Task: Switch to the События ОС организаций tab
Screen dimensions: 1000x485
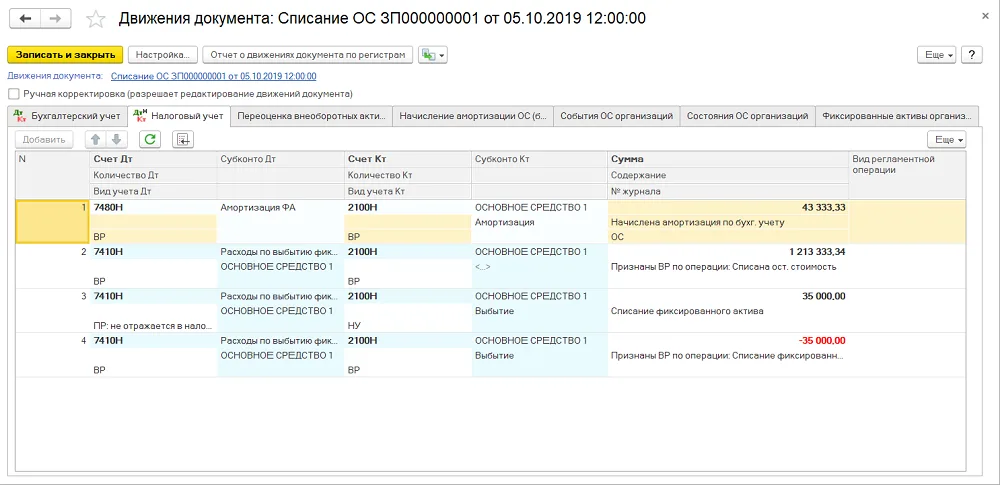Action: tap(617, 116)
